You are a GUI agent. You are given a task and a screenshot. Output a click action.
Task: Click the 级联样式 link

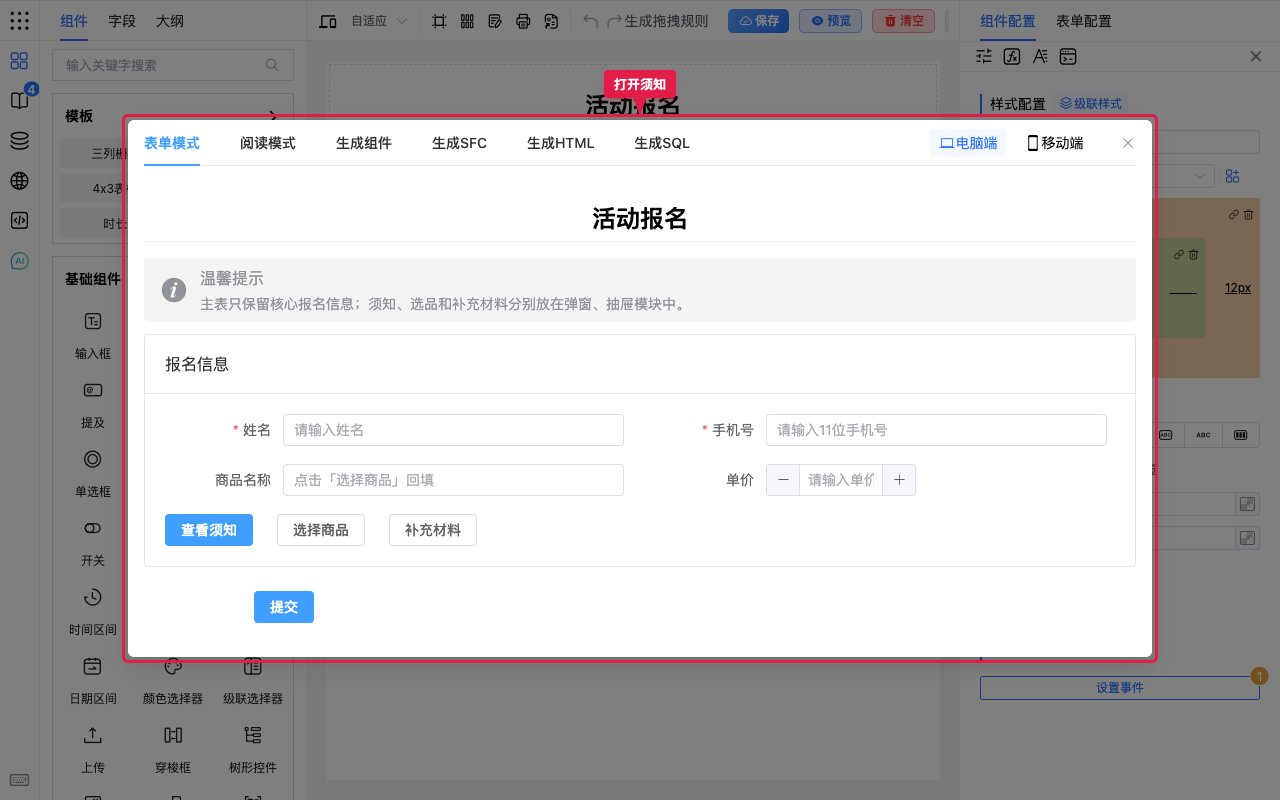click(1091, 103)
